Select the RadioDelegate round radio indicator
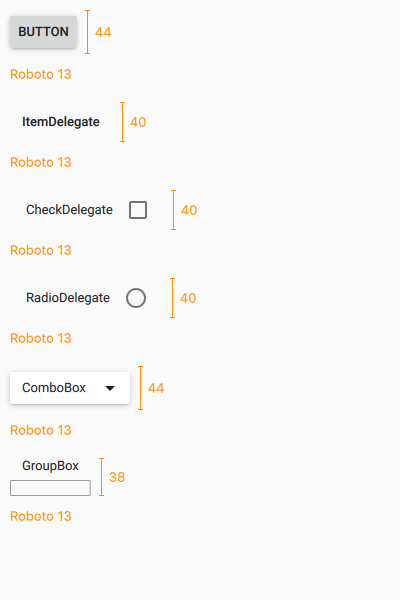 click(136, 298)
